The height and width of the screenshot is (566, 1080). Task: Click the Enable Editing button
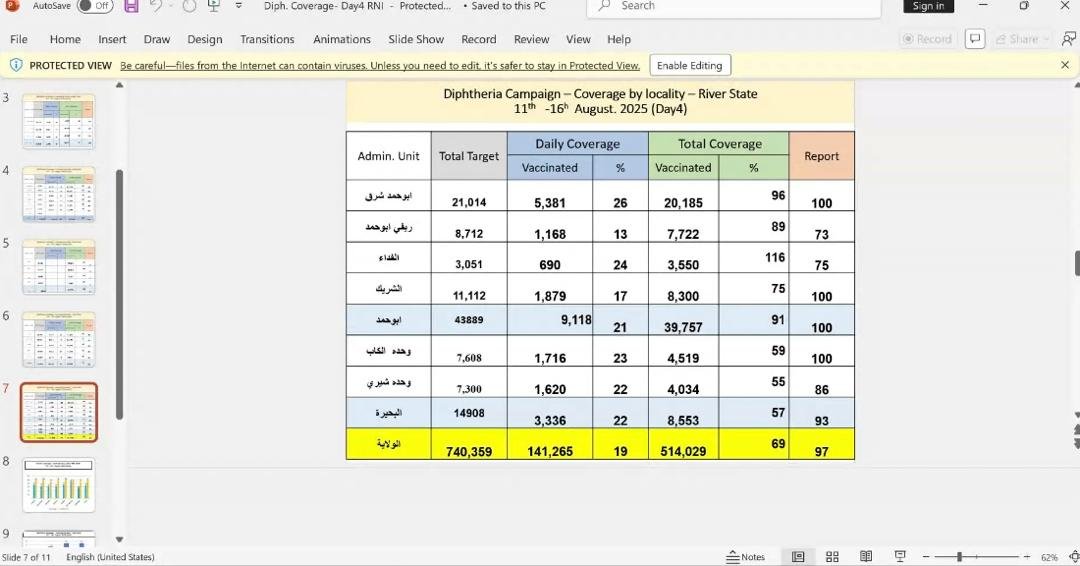690,65
